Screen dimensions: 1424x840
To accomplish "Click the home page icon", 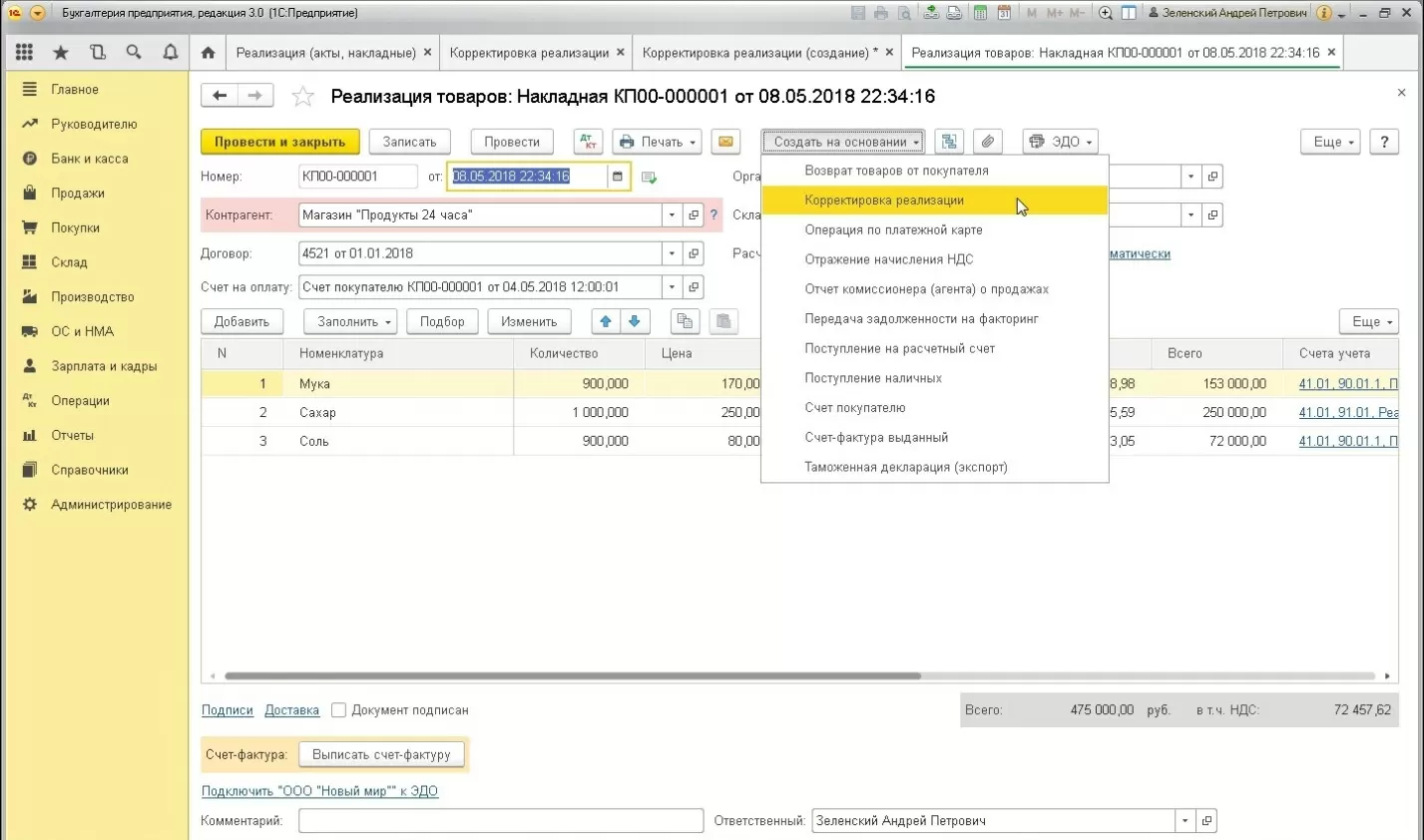I will point(208,53).
